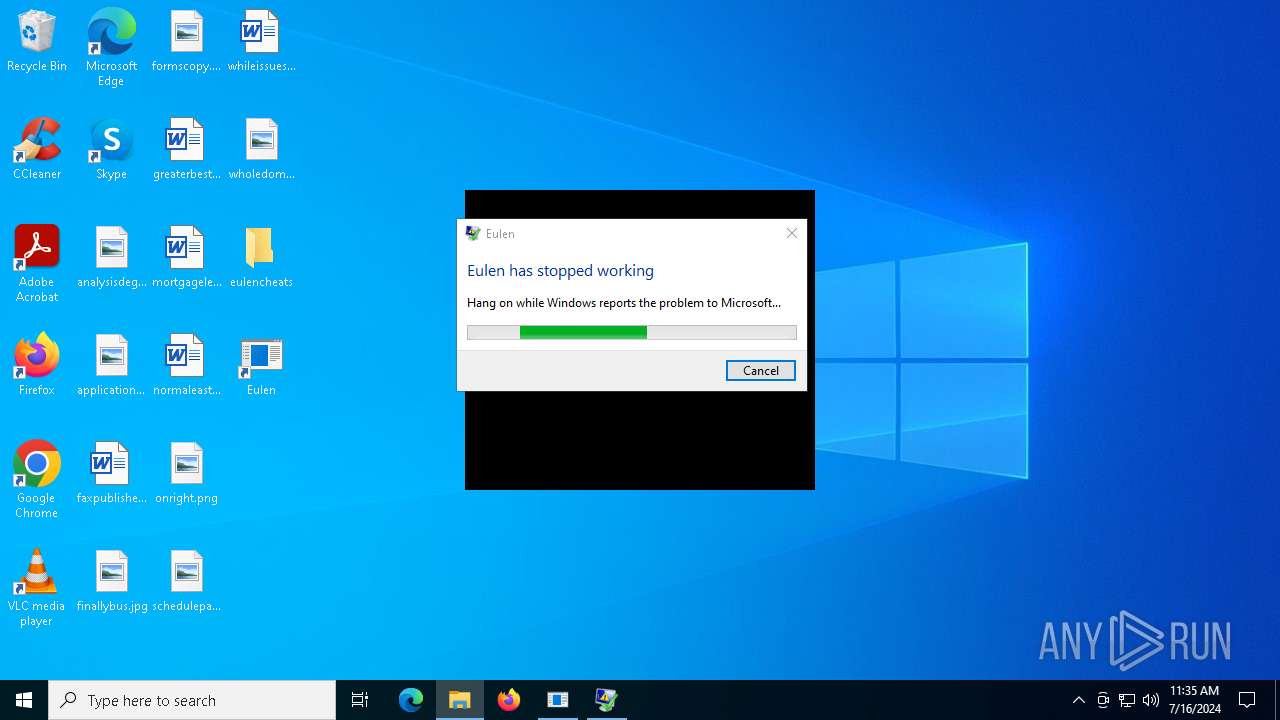
Task: Open the clock showing 11:35 AM
Action: (x=1194, y=700)
